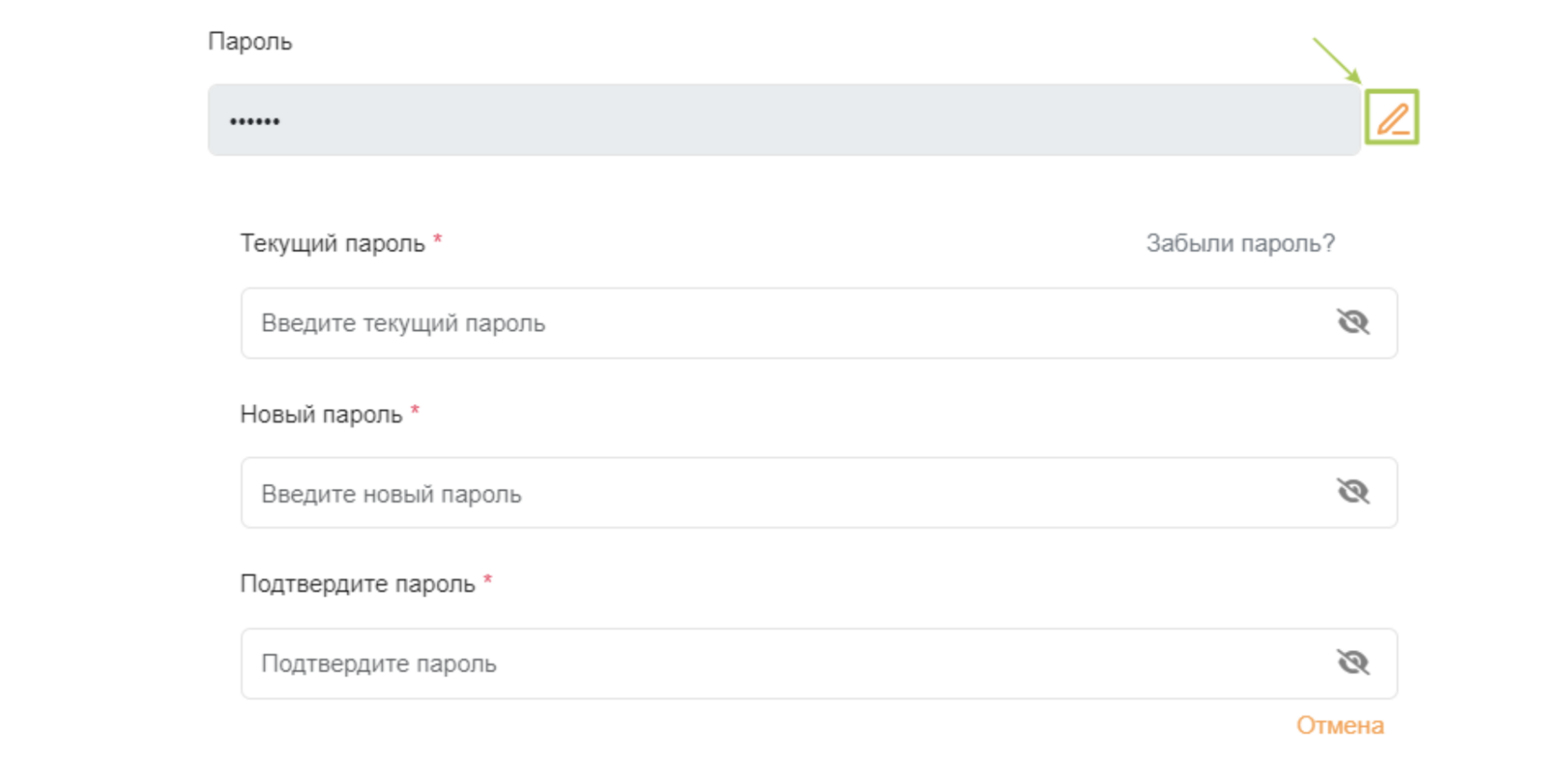Image resolution: width=1568 pixels, height=778 pixels.
Task: Click the 'Подтвердите пароль' field label
Action: coord(357,584)
